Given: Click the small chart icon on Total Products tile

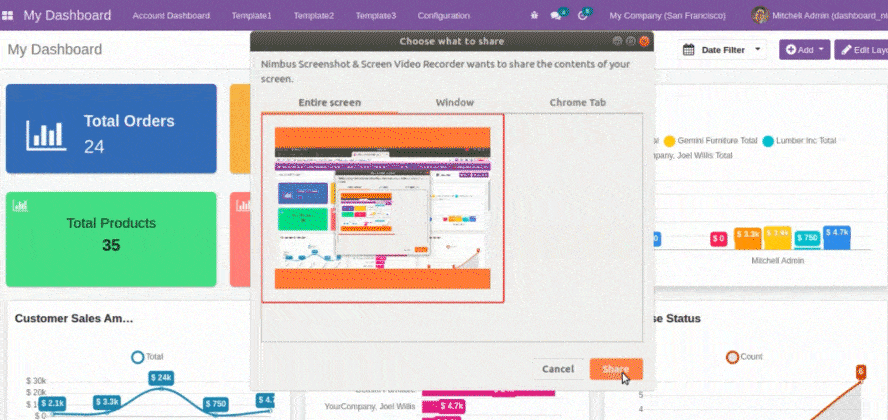Looking at the screenshot, I should pos(20,205).
